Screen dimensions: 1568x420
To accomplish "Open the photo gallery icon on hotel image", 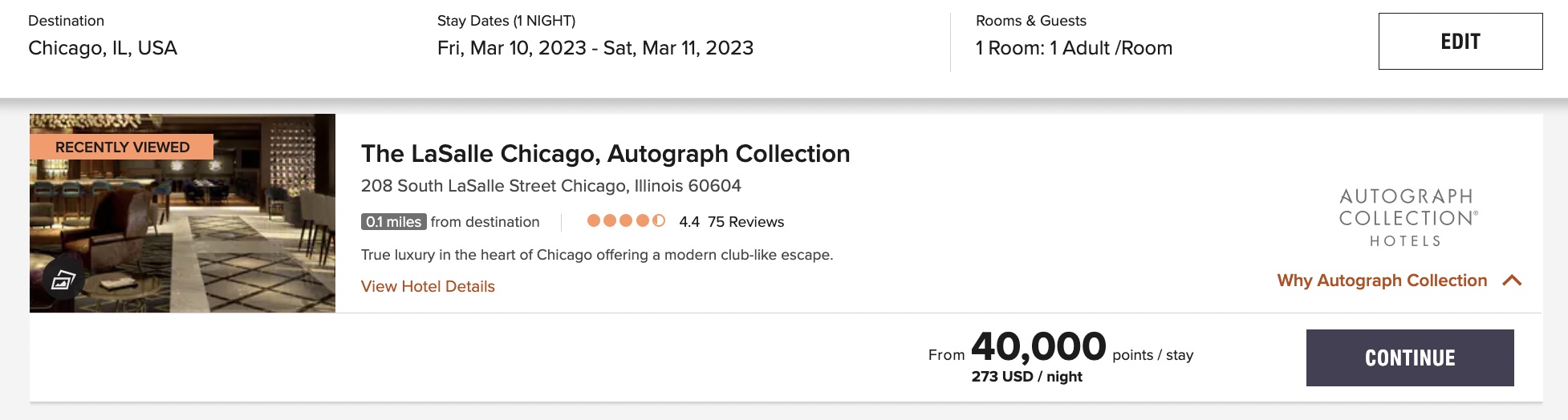I will click(63, 280).
